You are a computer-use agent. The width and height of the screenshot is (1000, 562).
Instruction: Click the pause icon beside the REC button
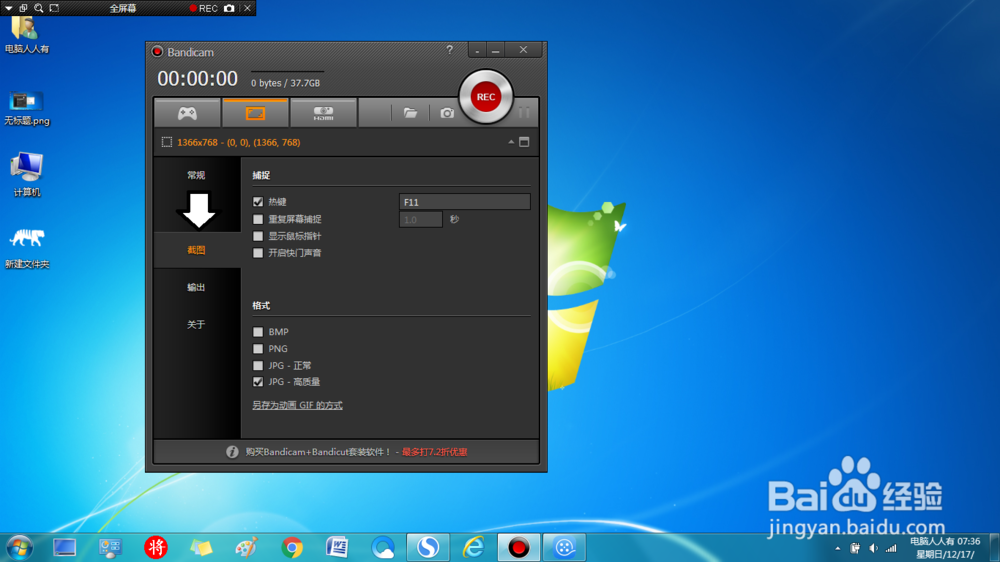pyautogui.click(x=524, y=113)
